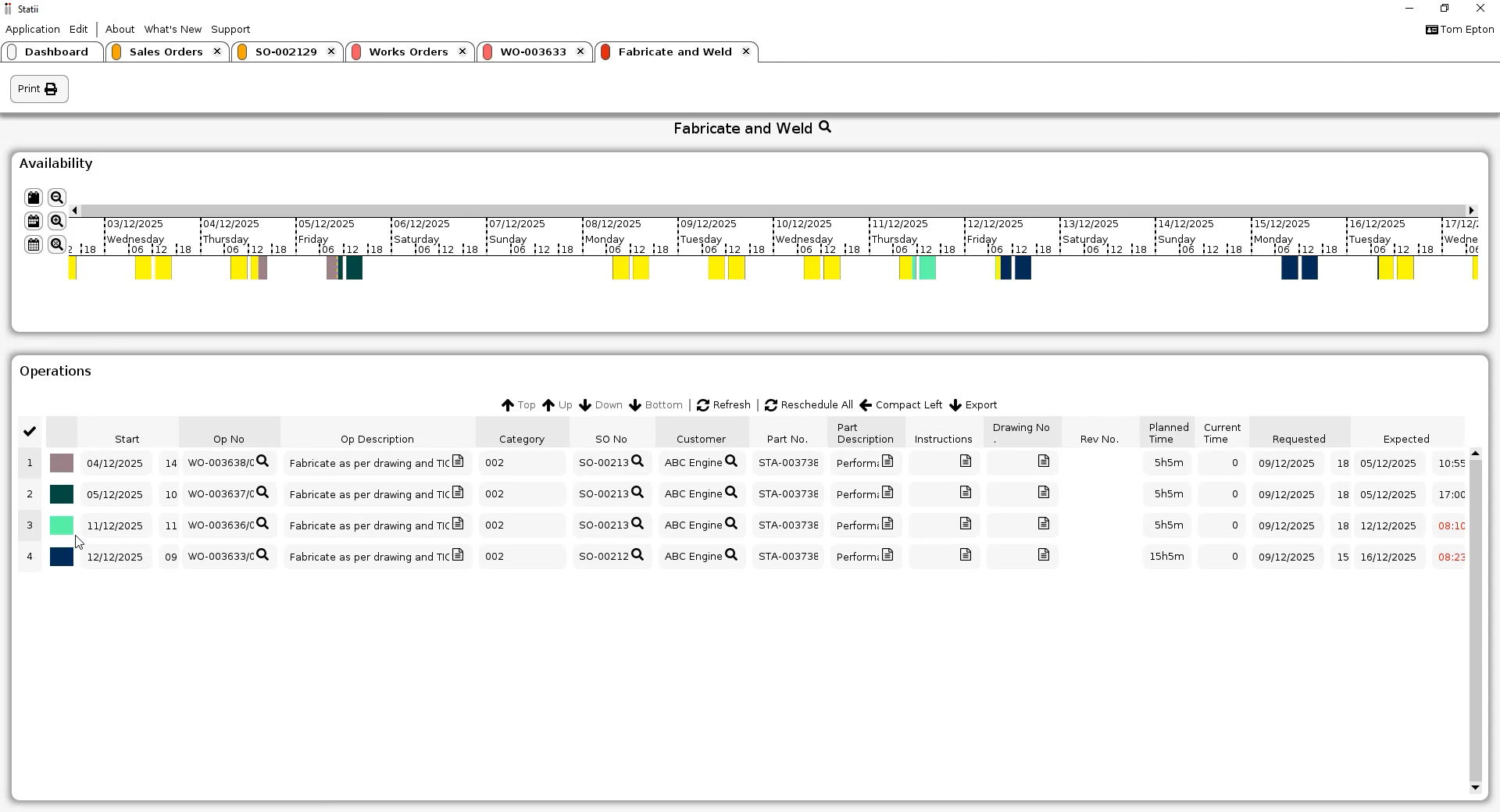Switch to the Works Orders tab
The width and height of the screenshot is (1500, 812).
[x=408, y=52]
